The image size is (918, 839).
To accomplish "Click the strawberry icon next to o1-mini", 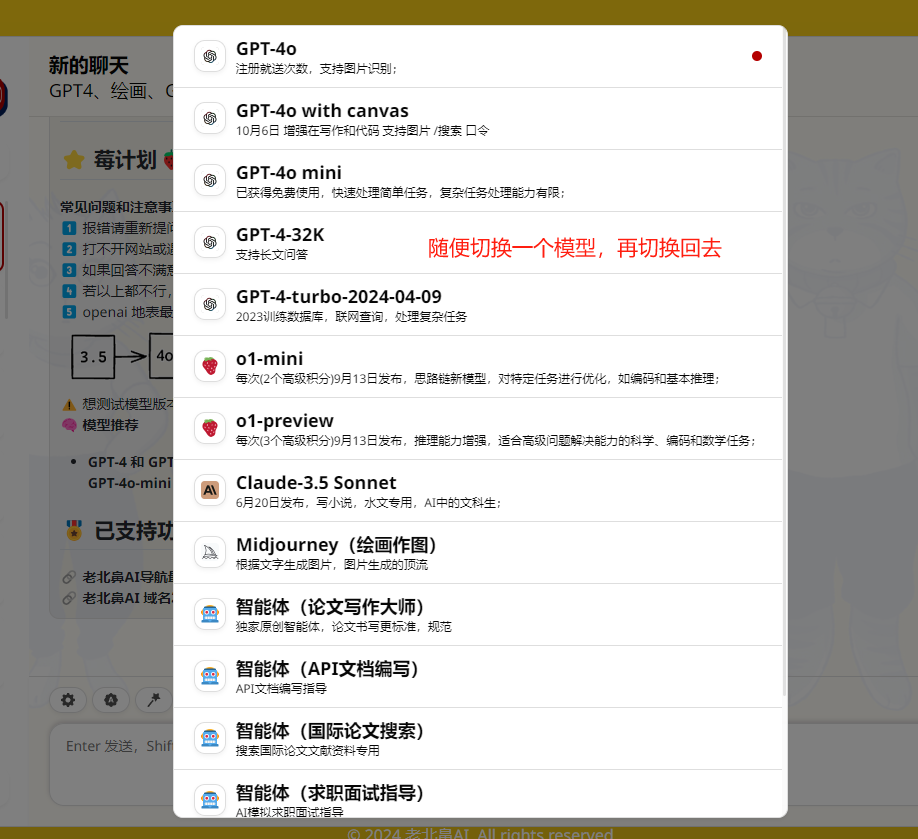I will [210, 367].
